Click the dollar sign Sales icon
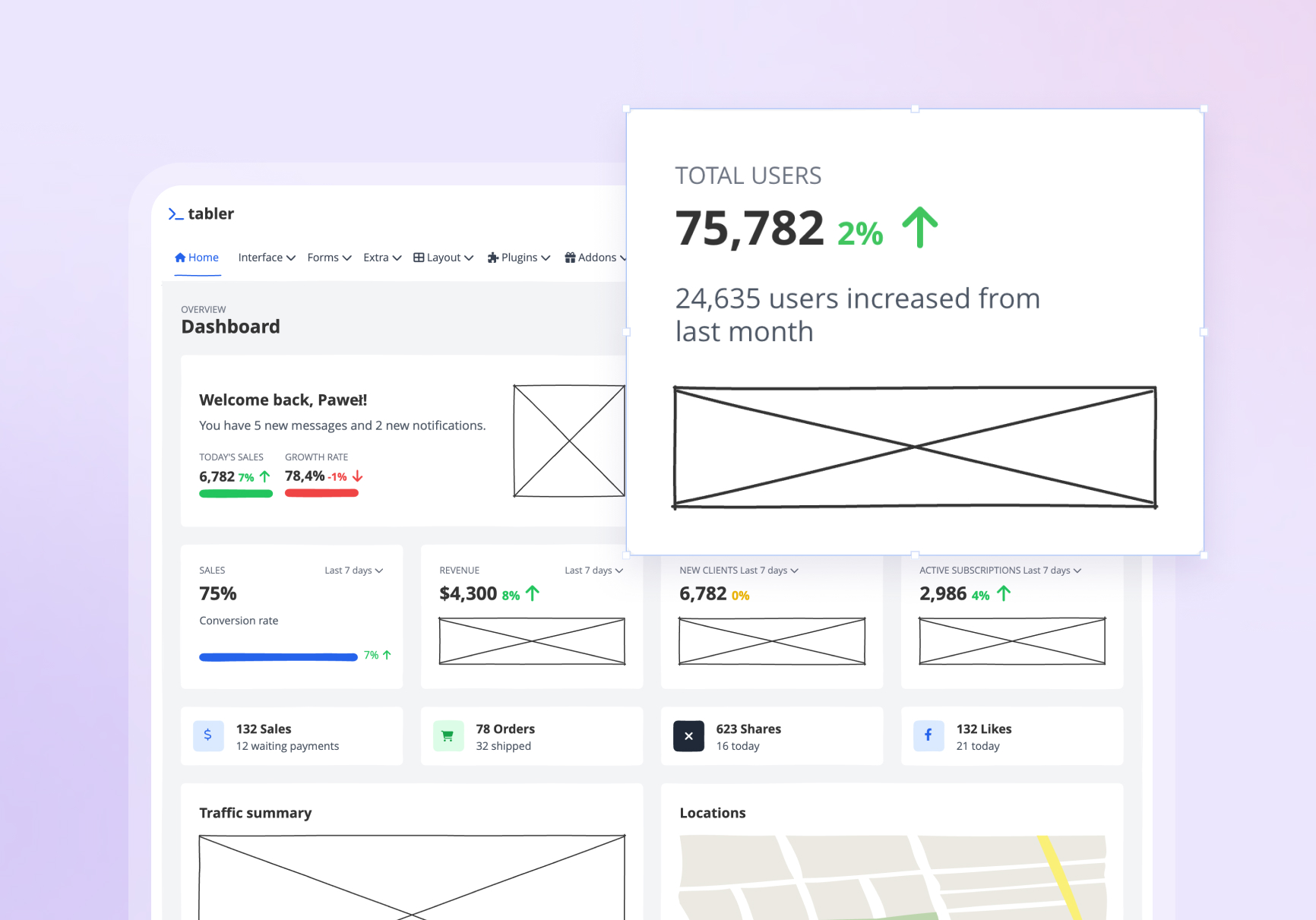 click(208, 735)
